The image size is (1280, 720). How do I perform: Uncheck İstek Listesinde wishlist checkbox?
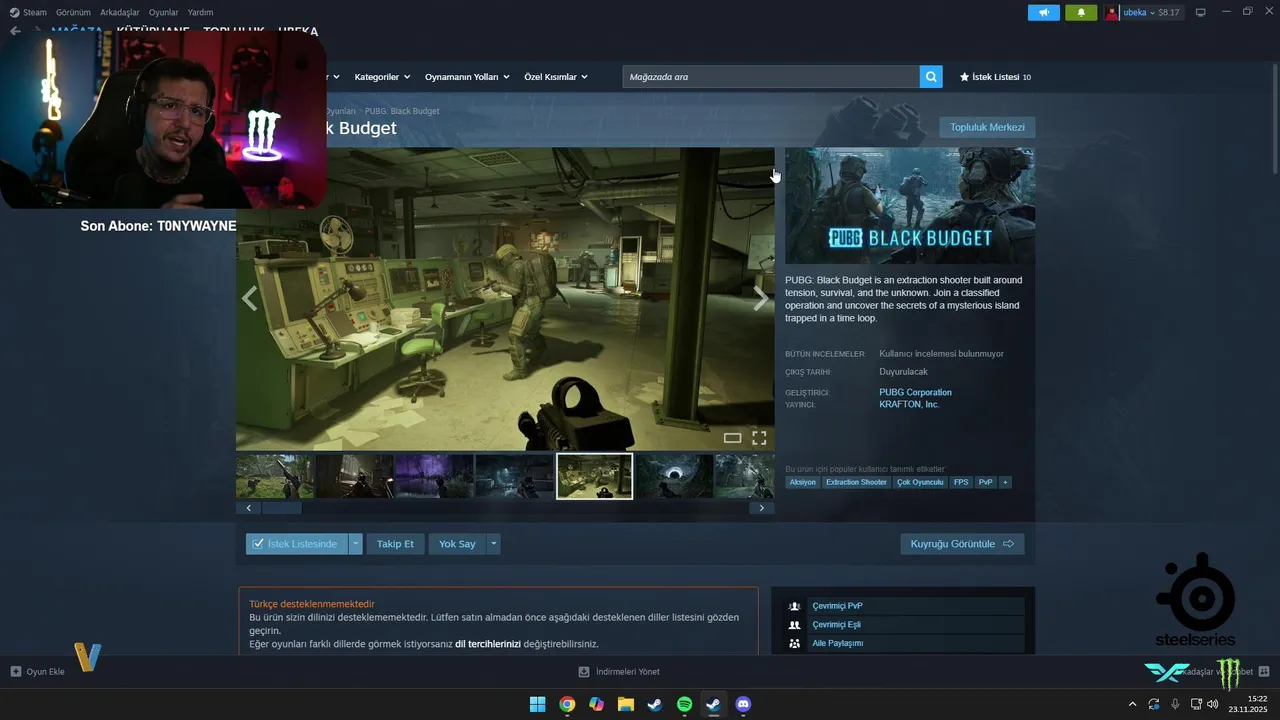258,544
